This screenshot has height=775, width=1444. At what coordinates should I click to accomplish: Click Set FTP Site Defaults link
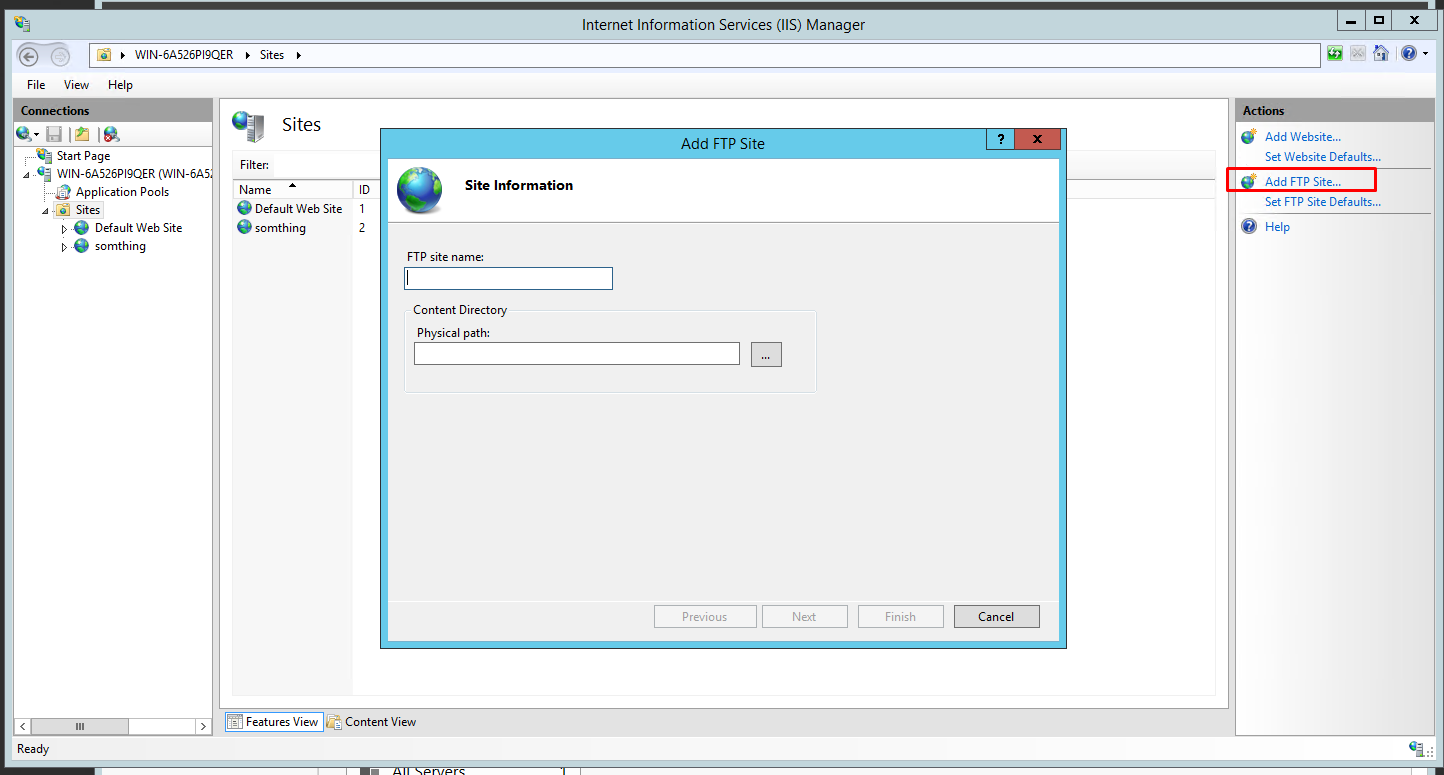click(x=1322, y=202)
